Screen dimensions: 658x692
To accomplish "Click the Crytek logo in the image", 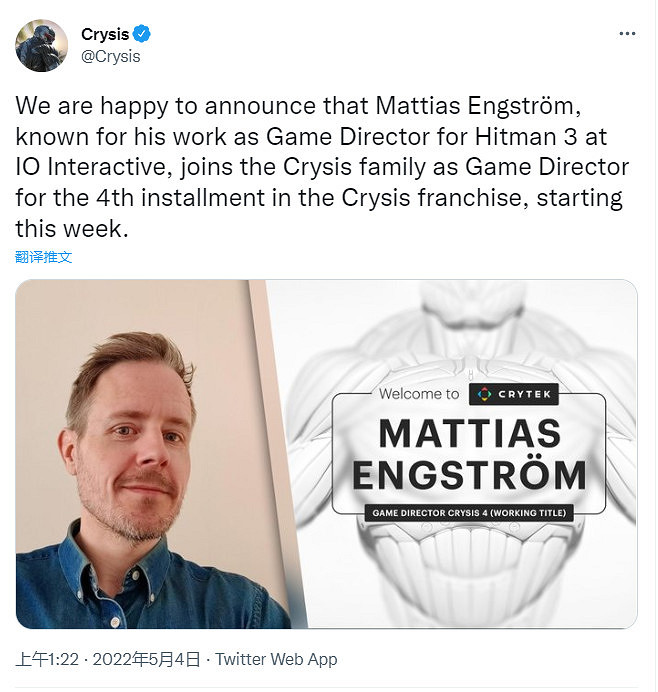I will (514, 394).
